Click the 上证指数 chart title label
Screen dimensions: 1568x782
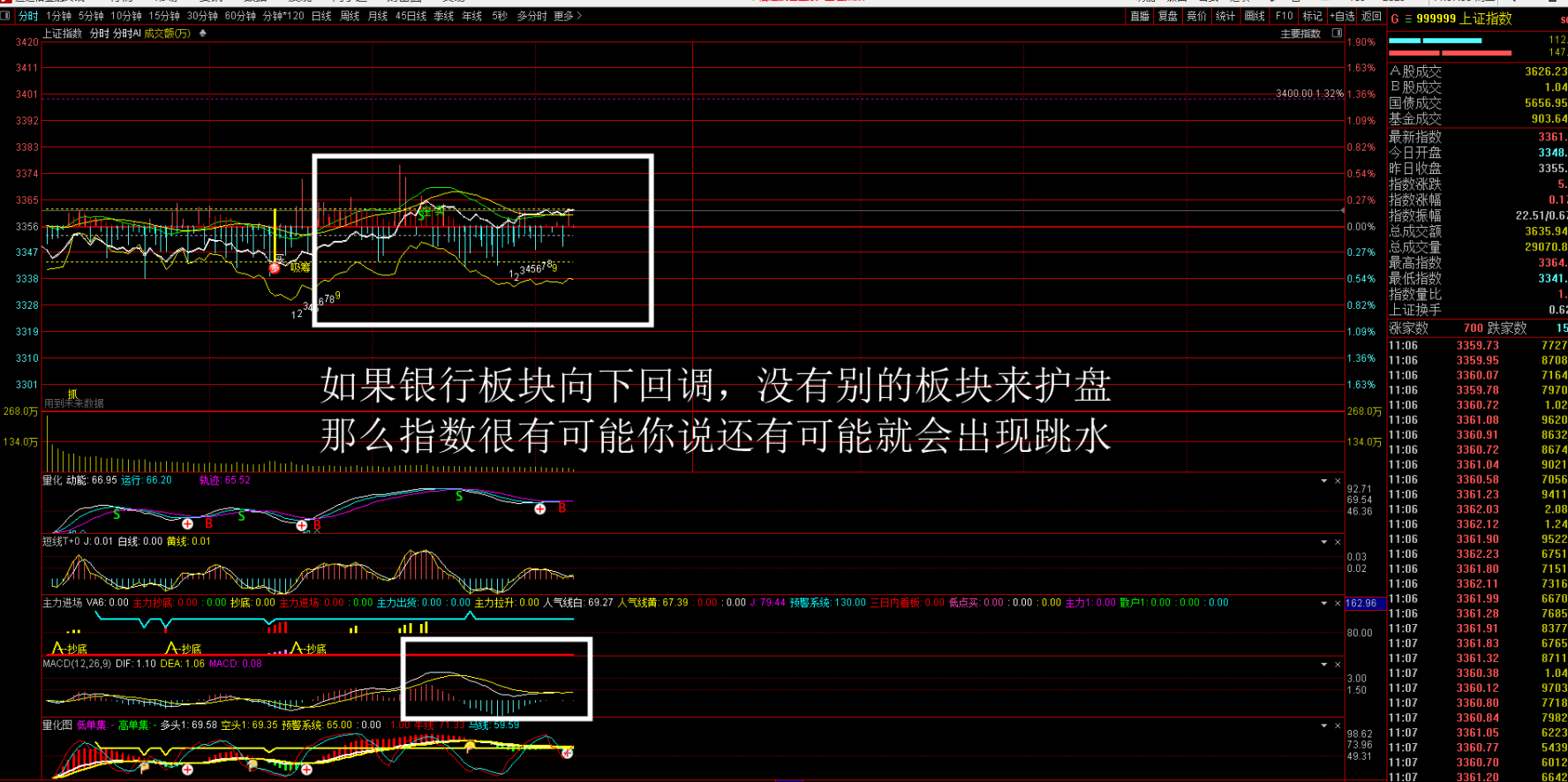(63, 34)
